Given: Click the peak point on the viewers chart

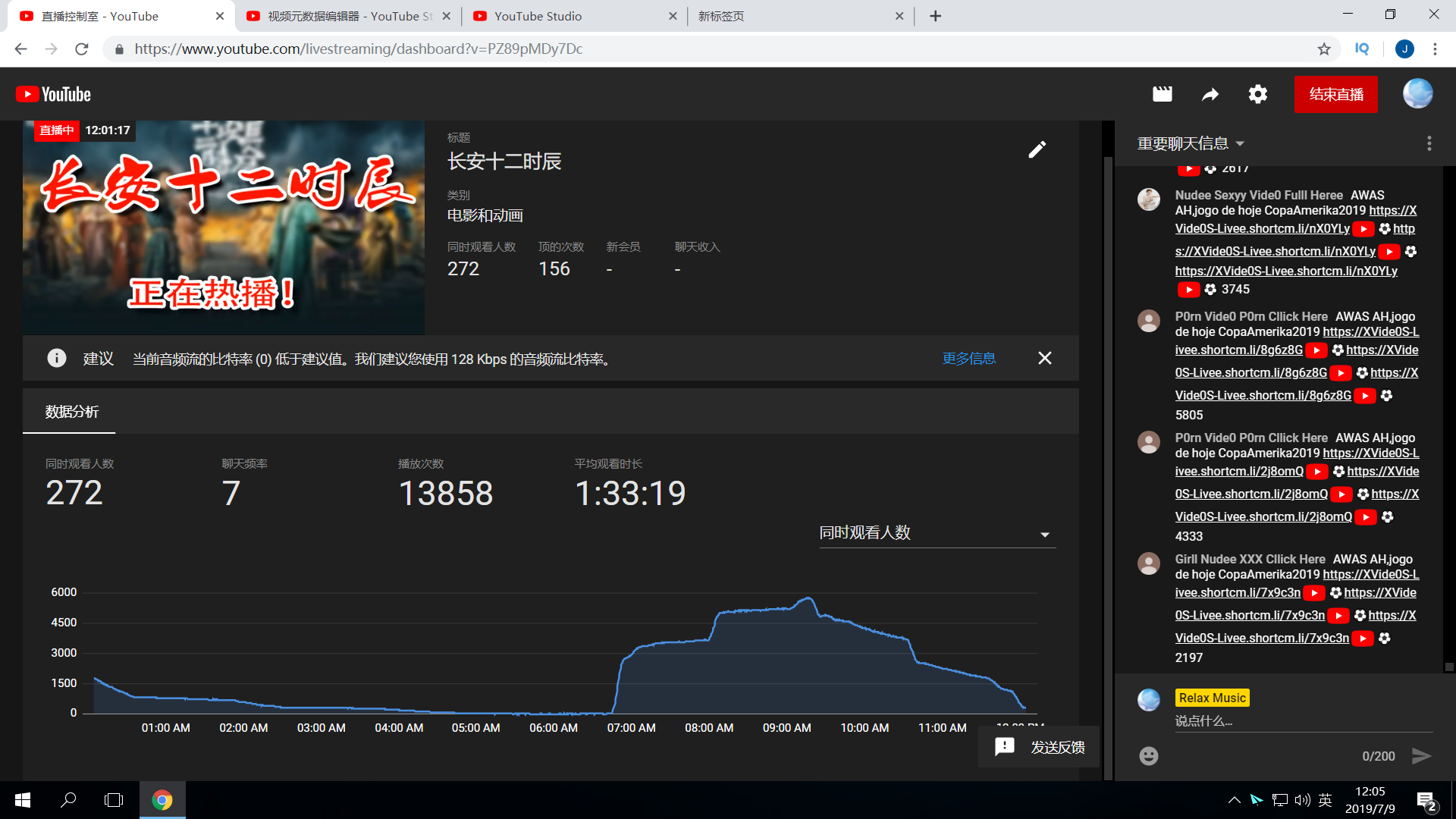Looking at the screenshot, I should pos(809,598).
